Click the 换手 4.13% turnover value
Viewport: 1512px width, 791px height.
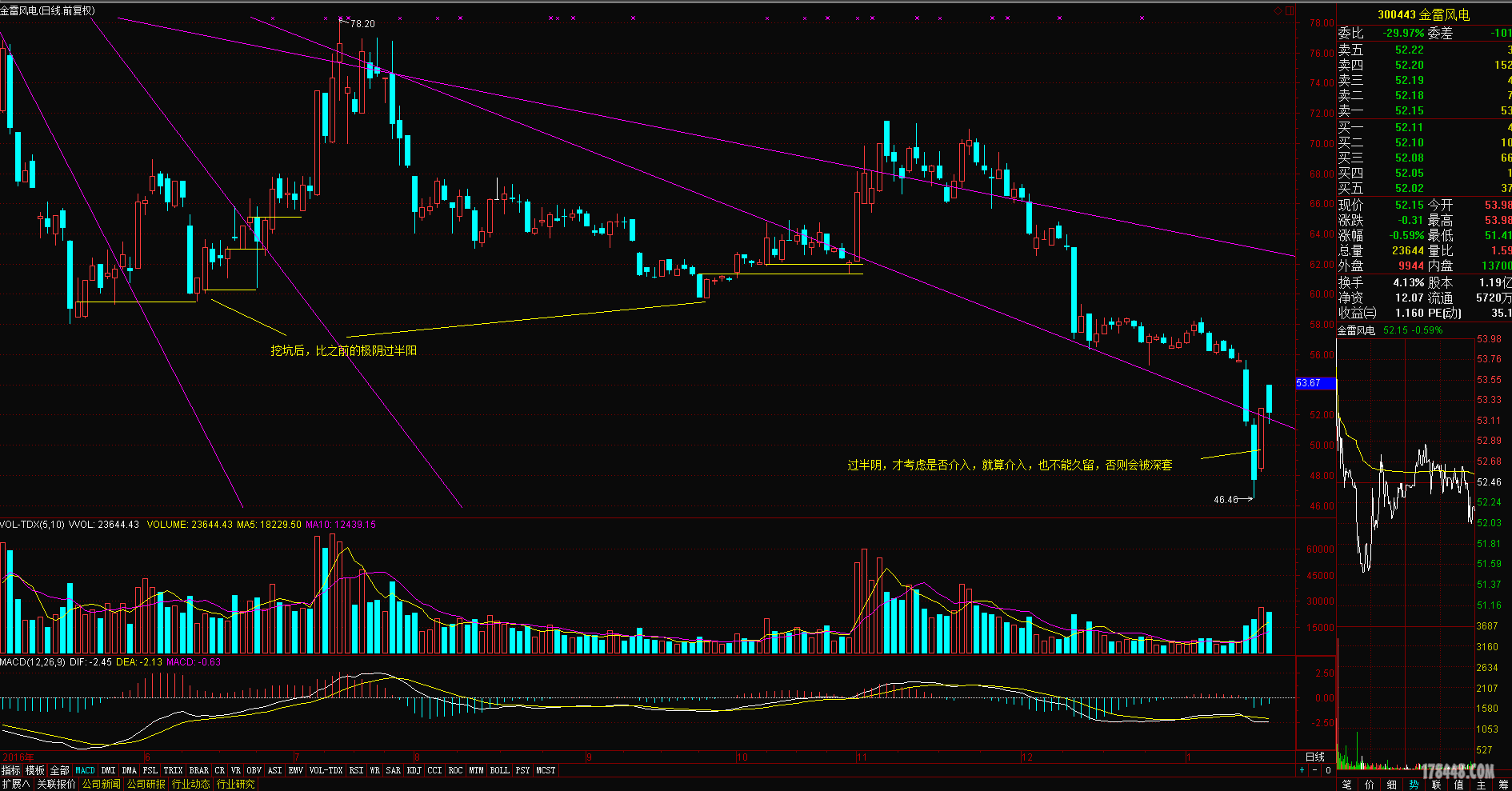[1408, 282]
